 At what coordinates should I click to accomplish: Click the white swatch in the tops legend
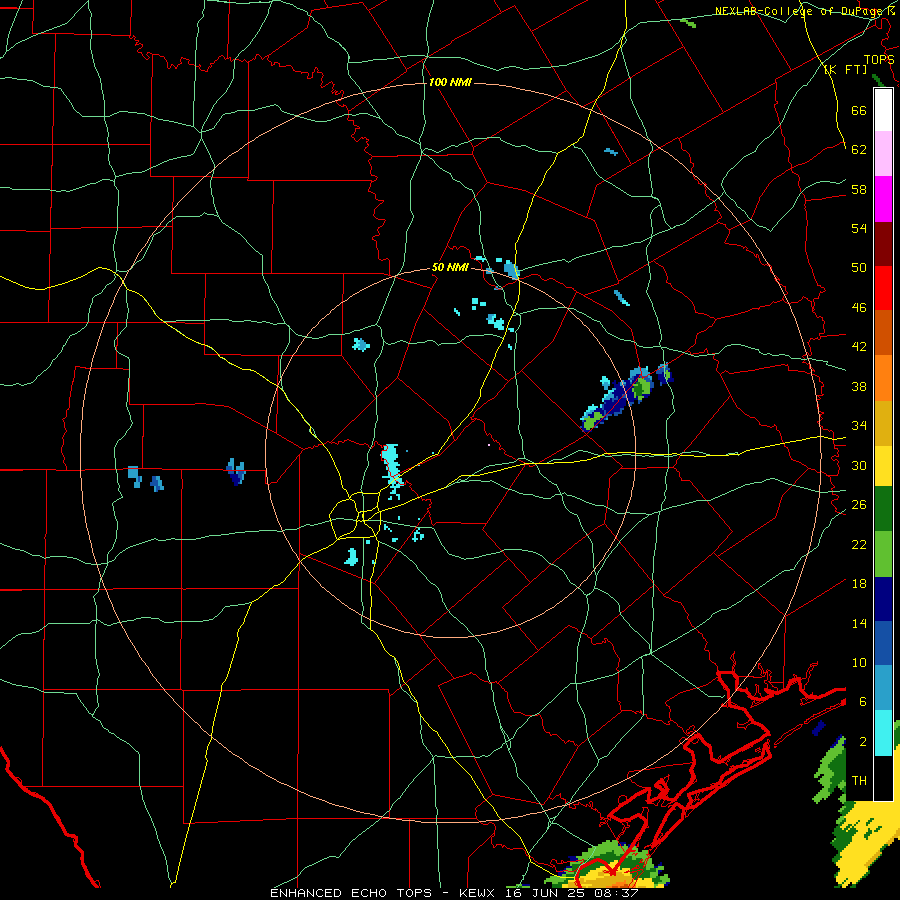pyautogui.click(x=883, y=110)
